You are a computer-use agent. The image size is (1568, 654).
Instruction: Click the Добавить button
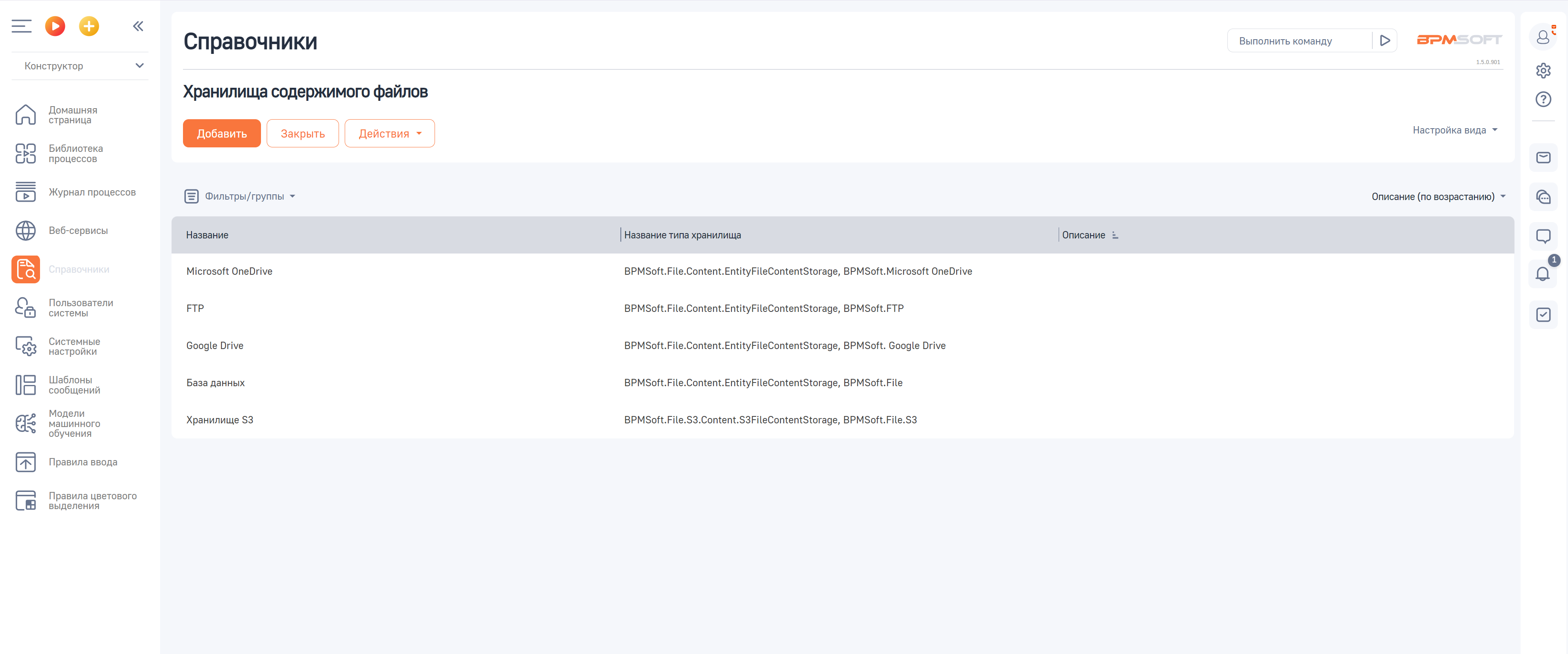(x=221, y=134)
